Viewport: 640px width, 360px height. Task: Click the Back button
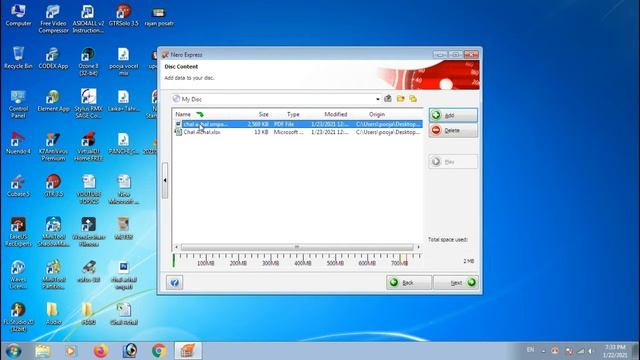click(409, 282)
